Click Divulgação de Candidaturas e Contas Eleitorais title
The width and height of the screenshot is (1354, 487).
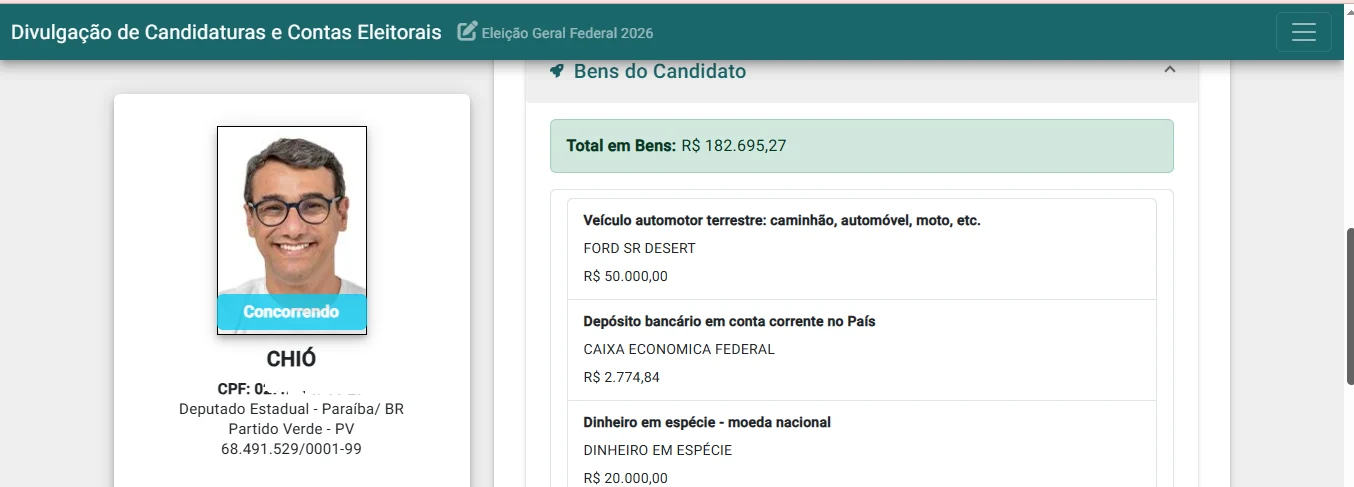[226, 32]
